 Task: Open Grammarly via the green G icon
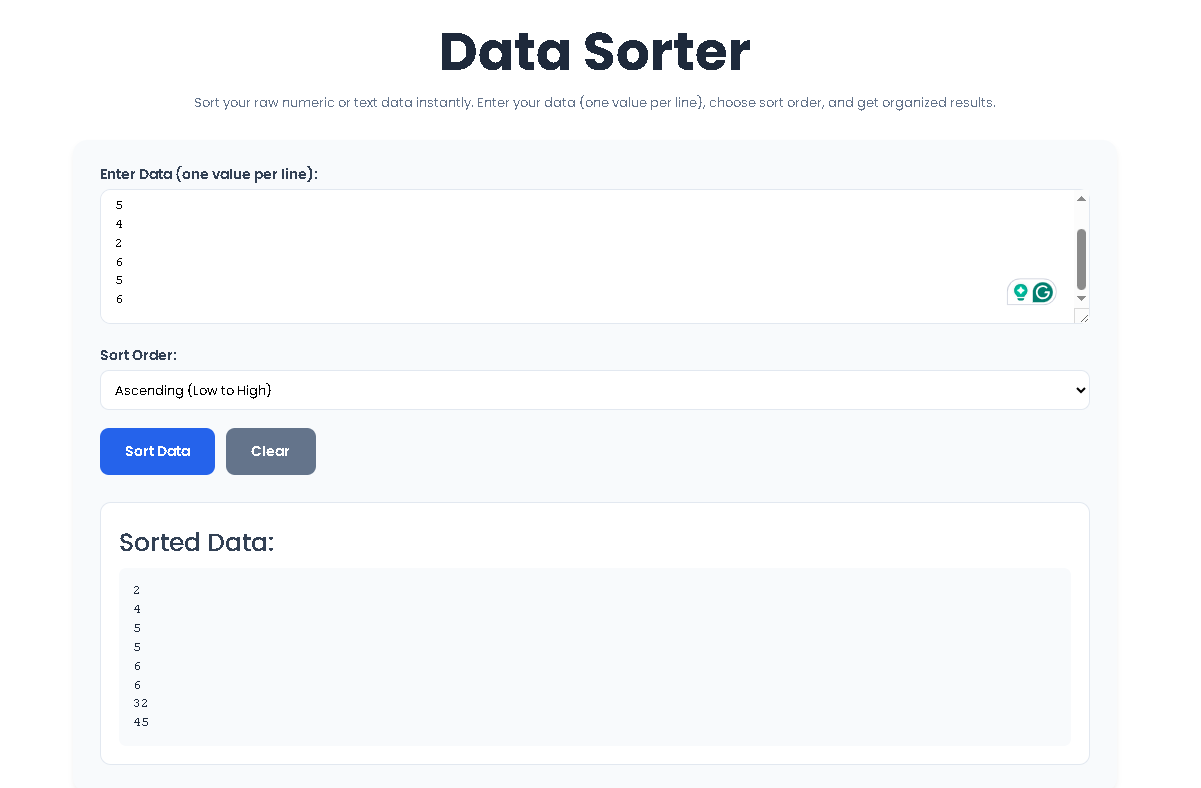click(1042, 291)
